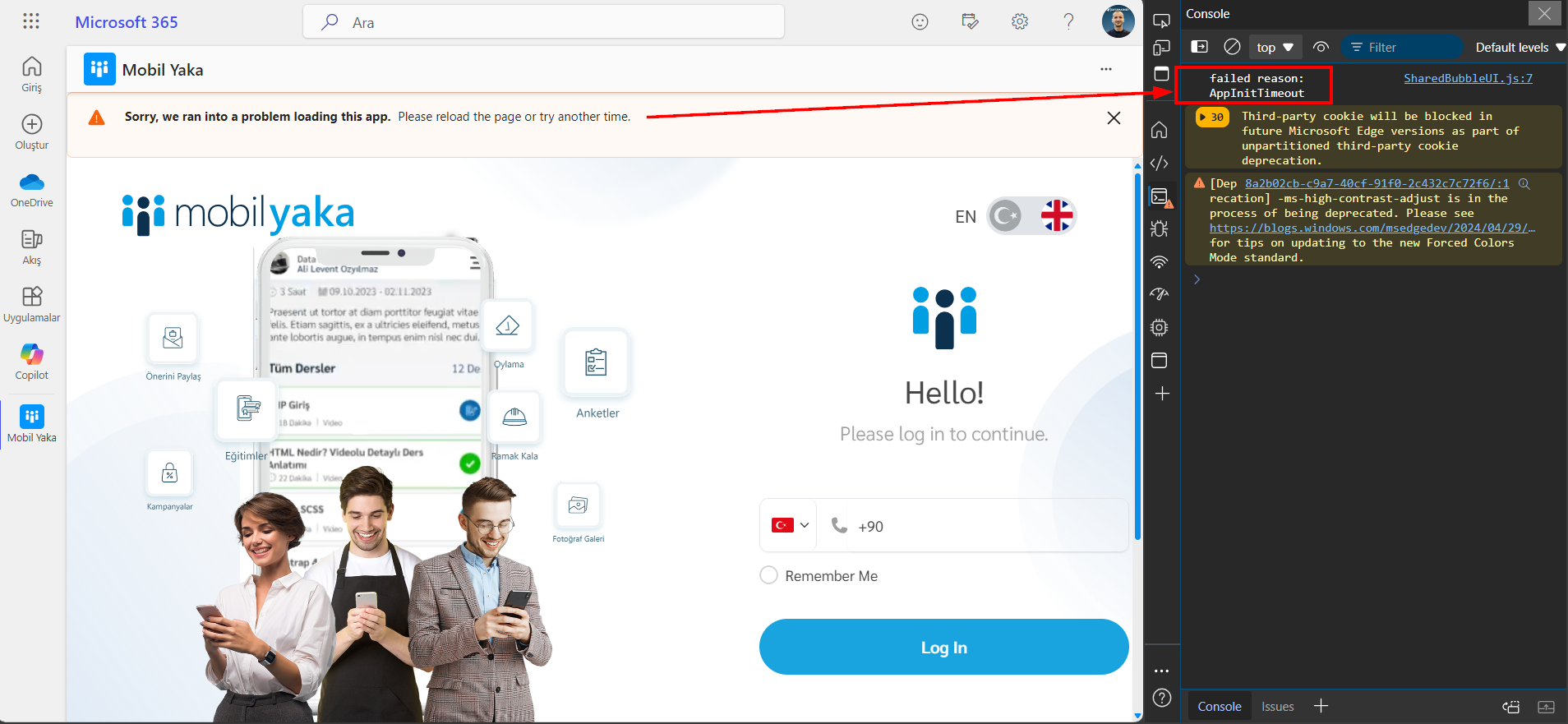1568x724 pixels.
Task: Open DevTools more options ellipsis
Action: [1161, 671]
